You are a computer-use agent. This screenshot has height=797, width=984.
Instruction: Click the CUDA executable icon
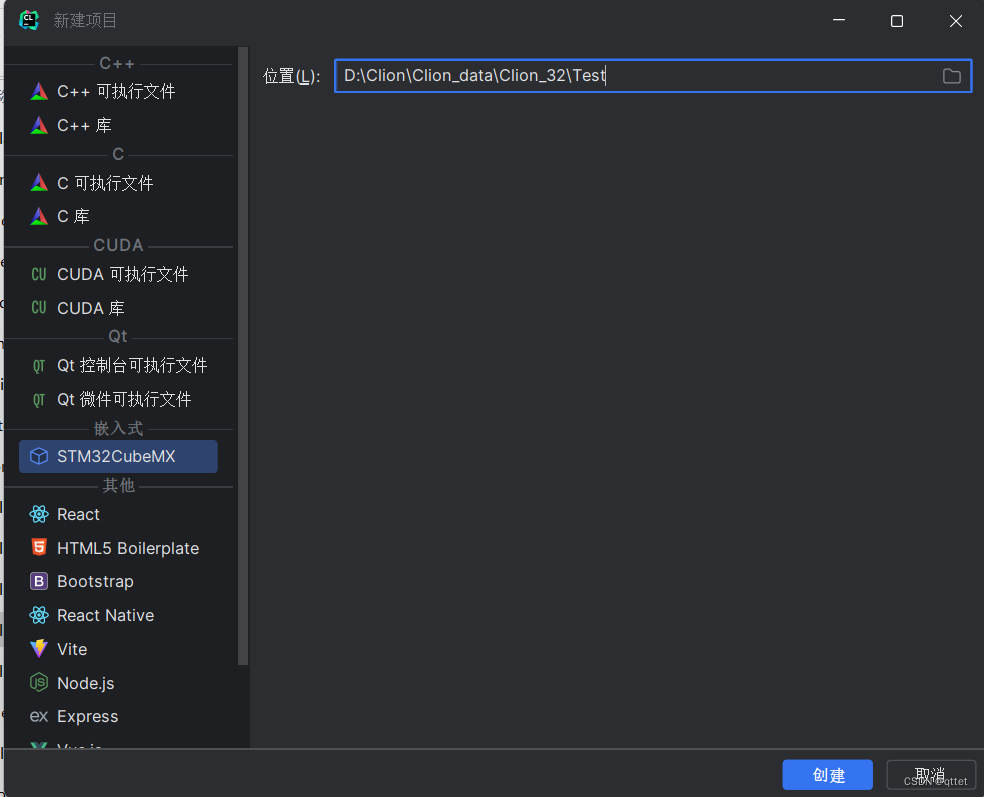tap(39, 274)
